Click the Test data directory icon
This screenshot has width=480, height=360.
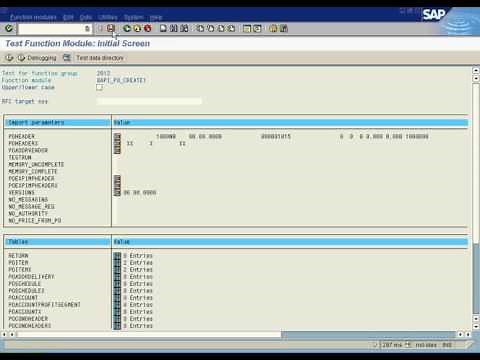(67, 58)
